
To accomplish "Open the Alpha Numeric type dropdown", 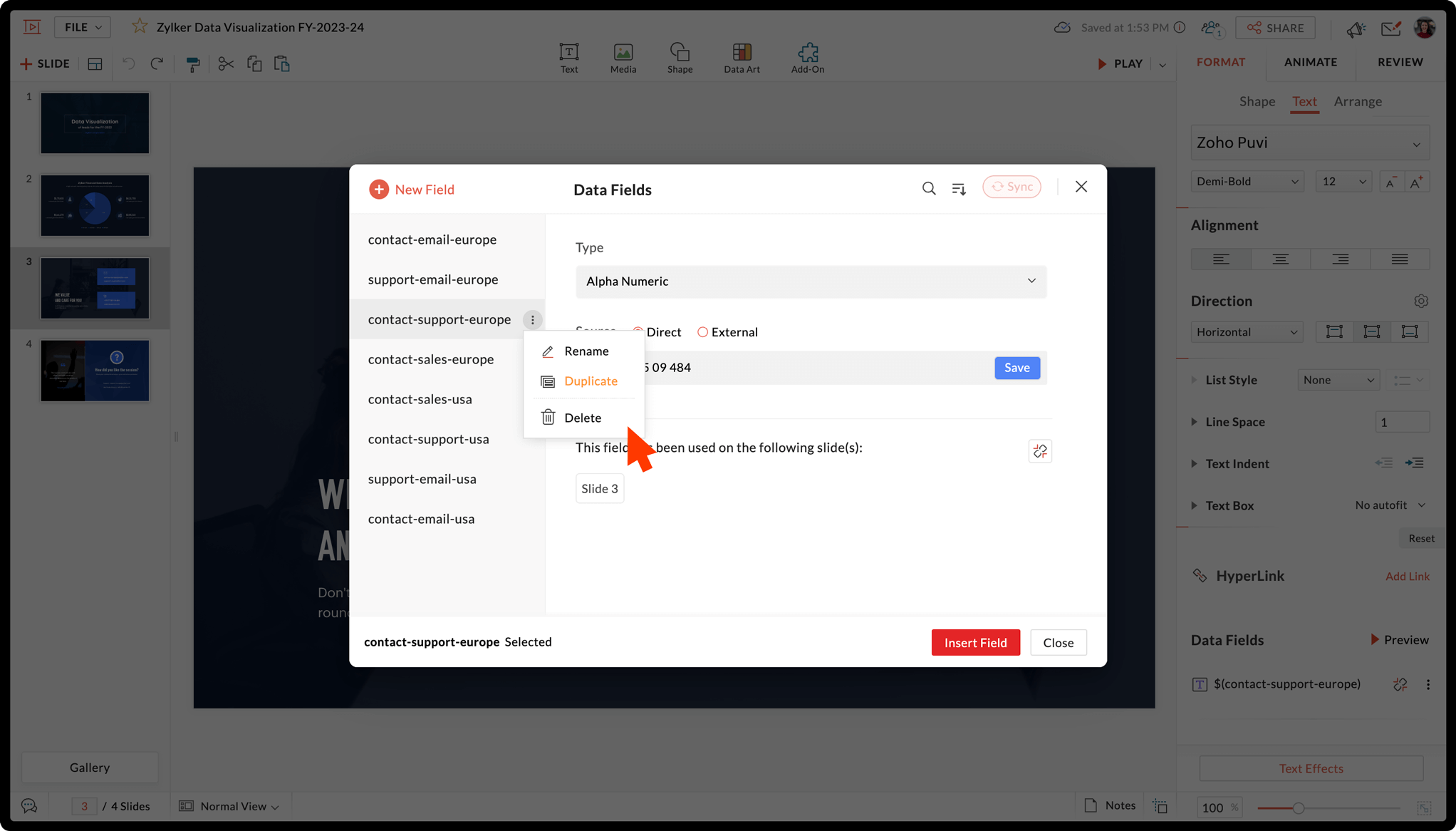I will click(x=811, y=282).
